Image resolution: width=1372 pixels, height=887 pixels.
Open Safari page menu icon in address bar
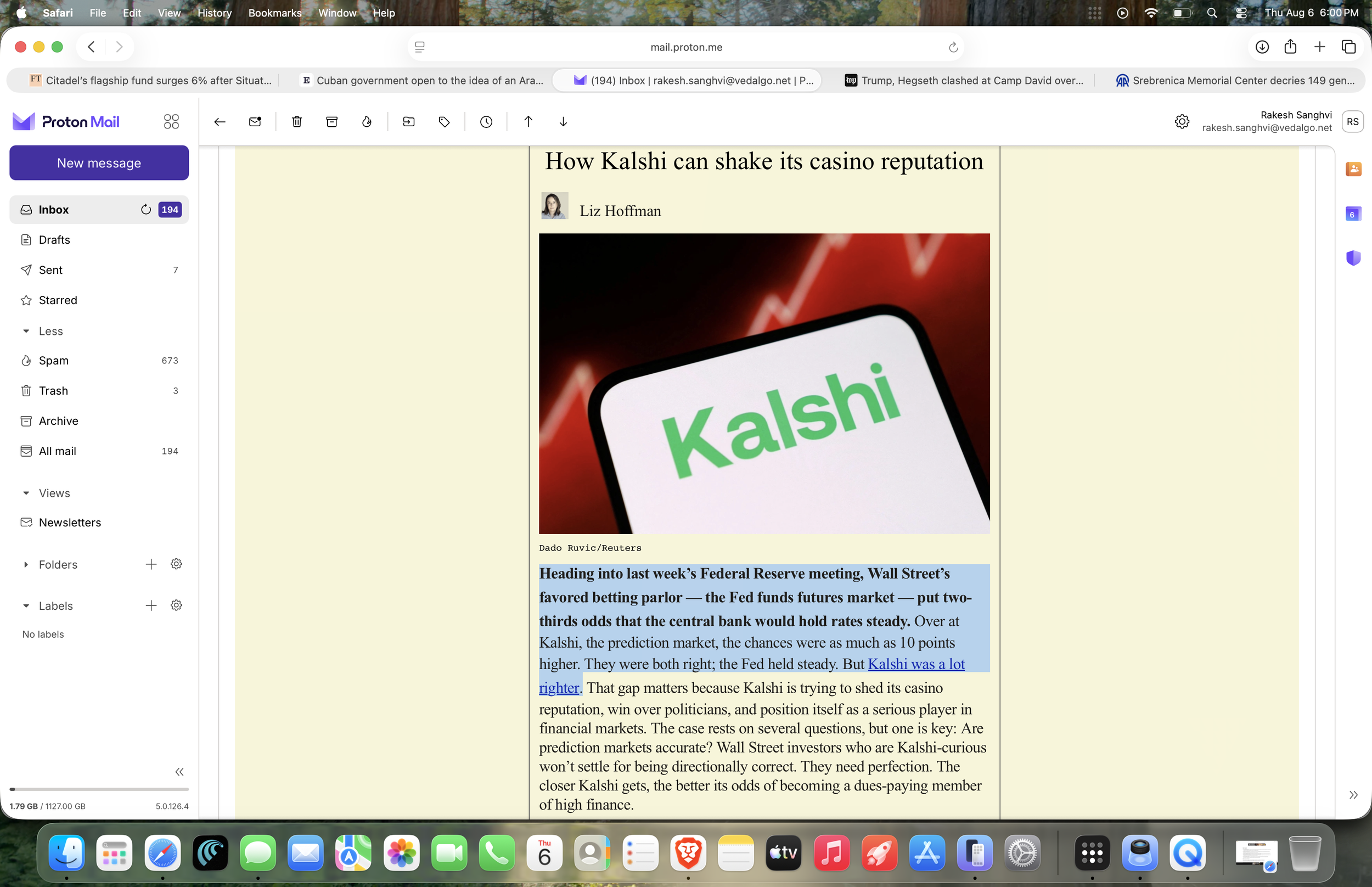pos(420,47)
